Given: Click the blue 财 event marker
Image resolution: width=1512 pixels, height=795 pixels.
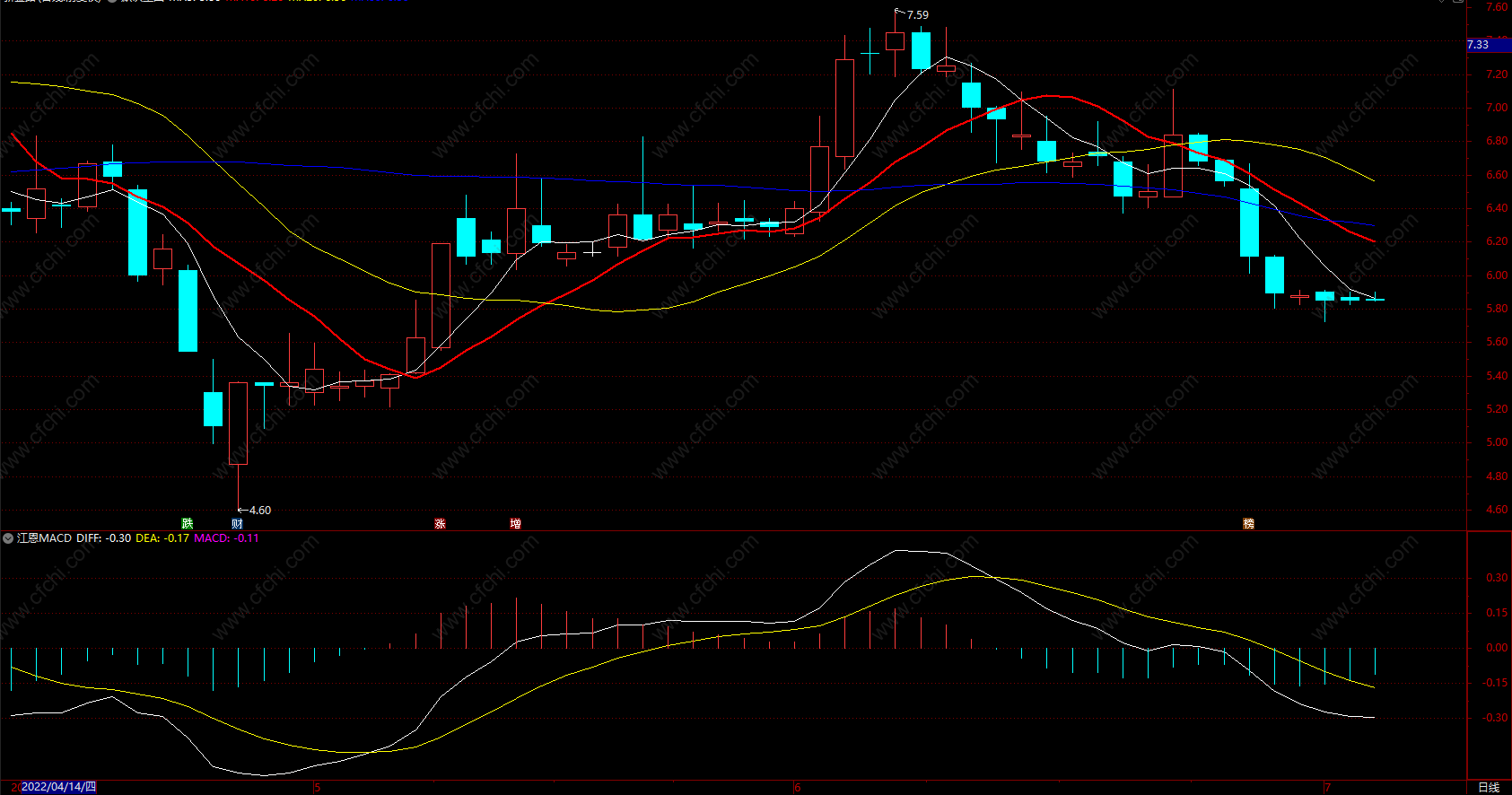Looking at the screenshot, I should coord(237,523).
